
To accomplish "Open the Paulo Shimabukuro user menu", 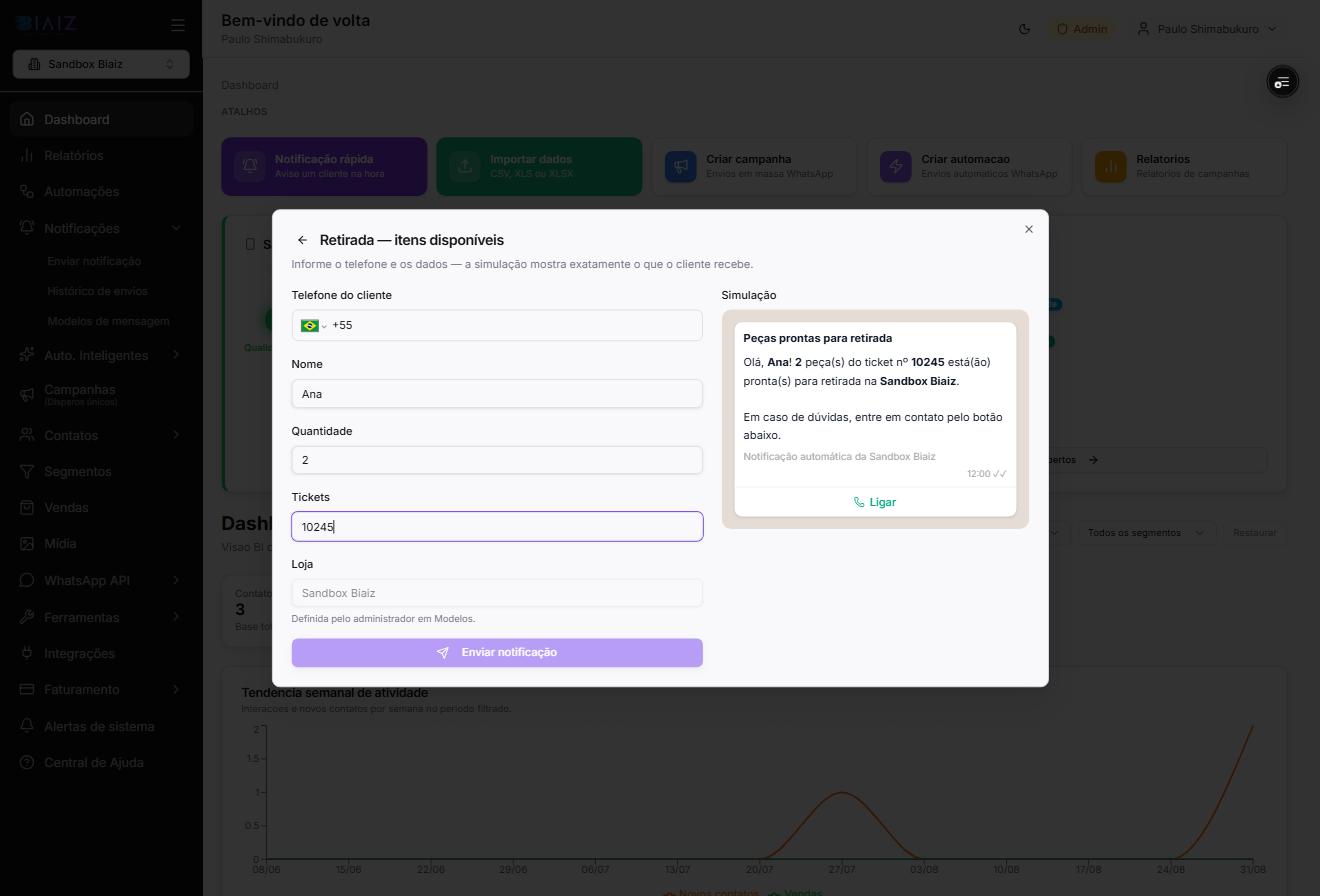I will [1207, 29].
